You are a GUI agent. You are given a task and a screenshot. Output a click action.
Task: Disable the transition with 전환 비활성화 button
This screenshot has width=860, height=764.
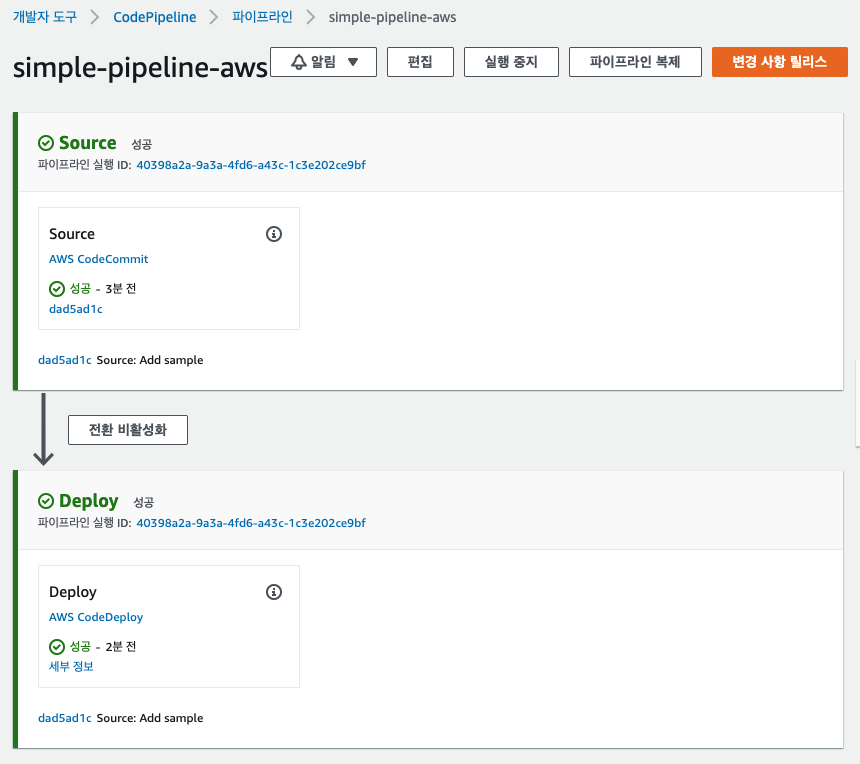tap(128, 429)
